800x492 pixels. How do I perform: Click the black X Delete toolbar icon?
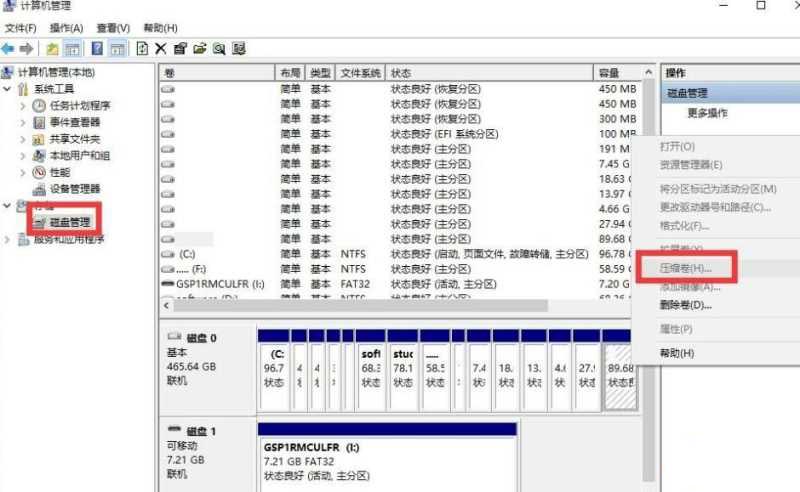[161, 48]
